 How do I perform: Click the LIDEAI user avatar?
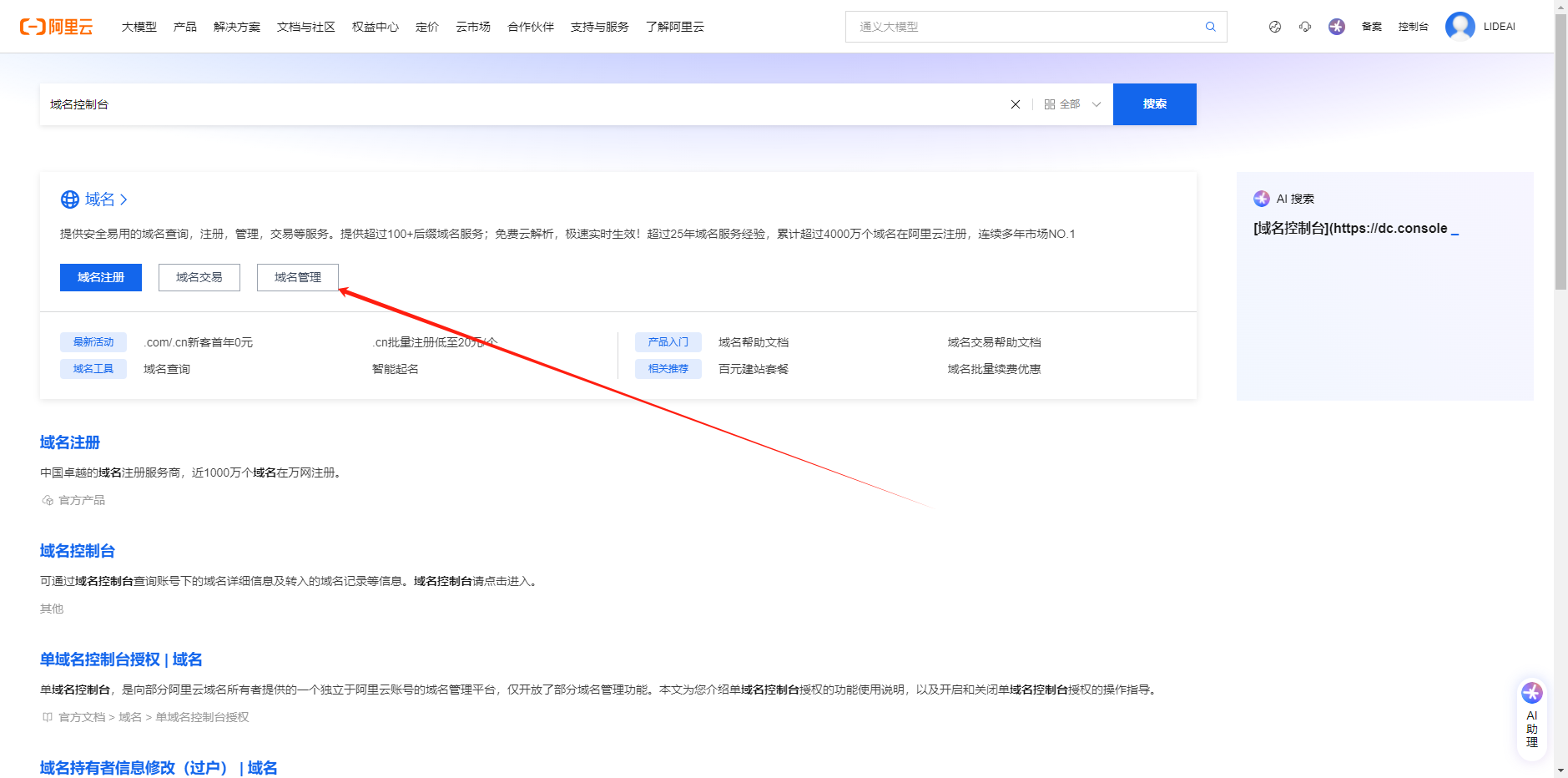coord(1460,26)
